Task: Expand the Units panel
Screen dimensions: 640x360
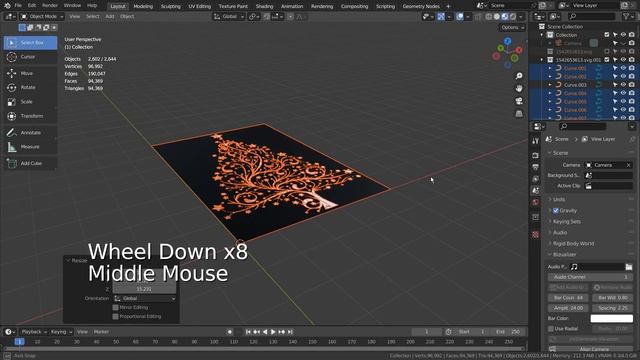Action: [558, 200]
